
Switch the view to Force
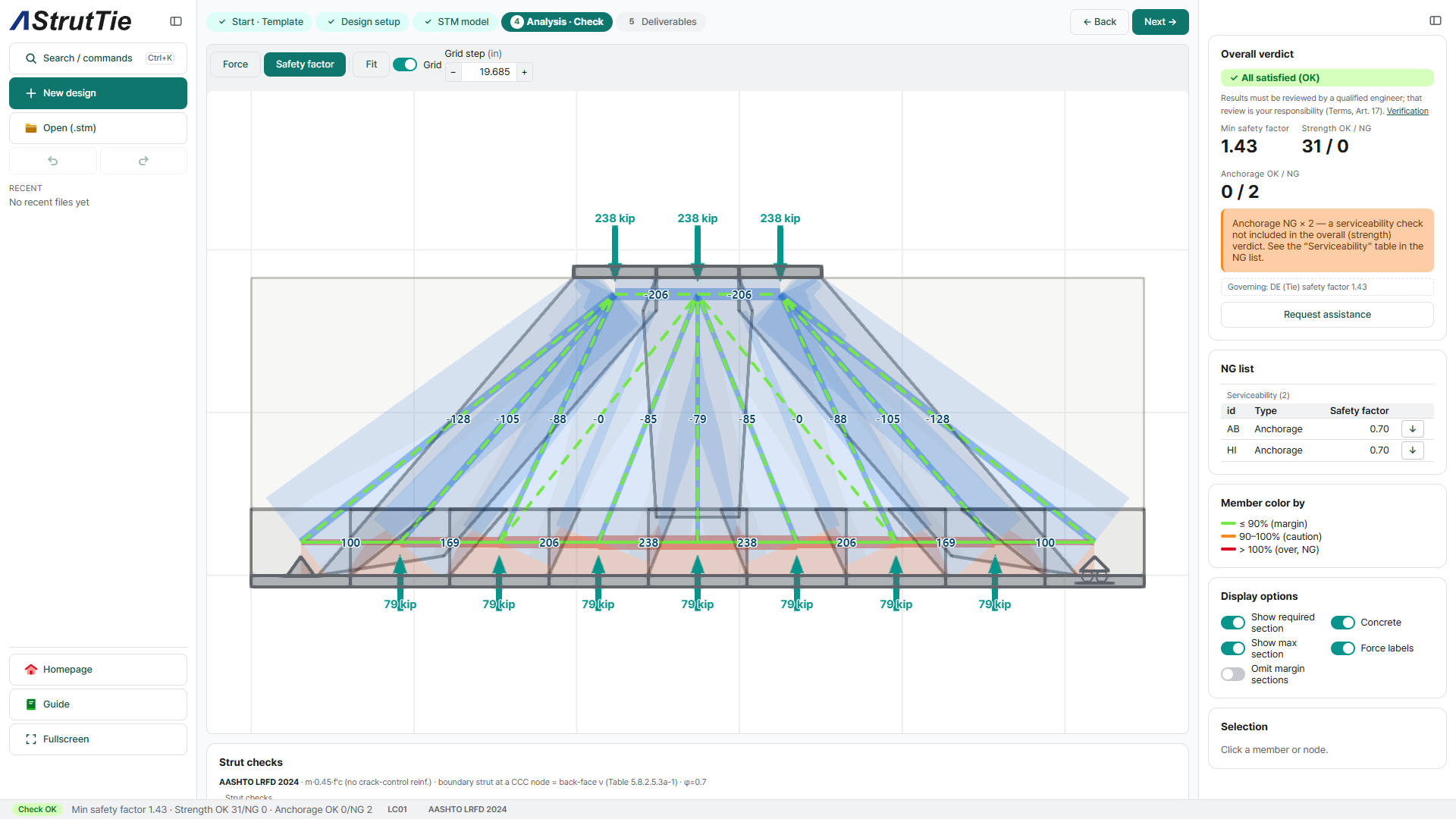[235, 64]
